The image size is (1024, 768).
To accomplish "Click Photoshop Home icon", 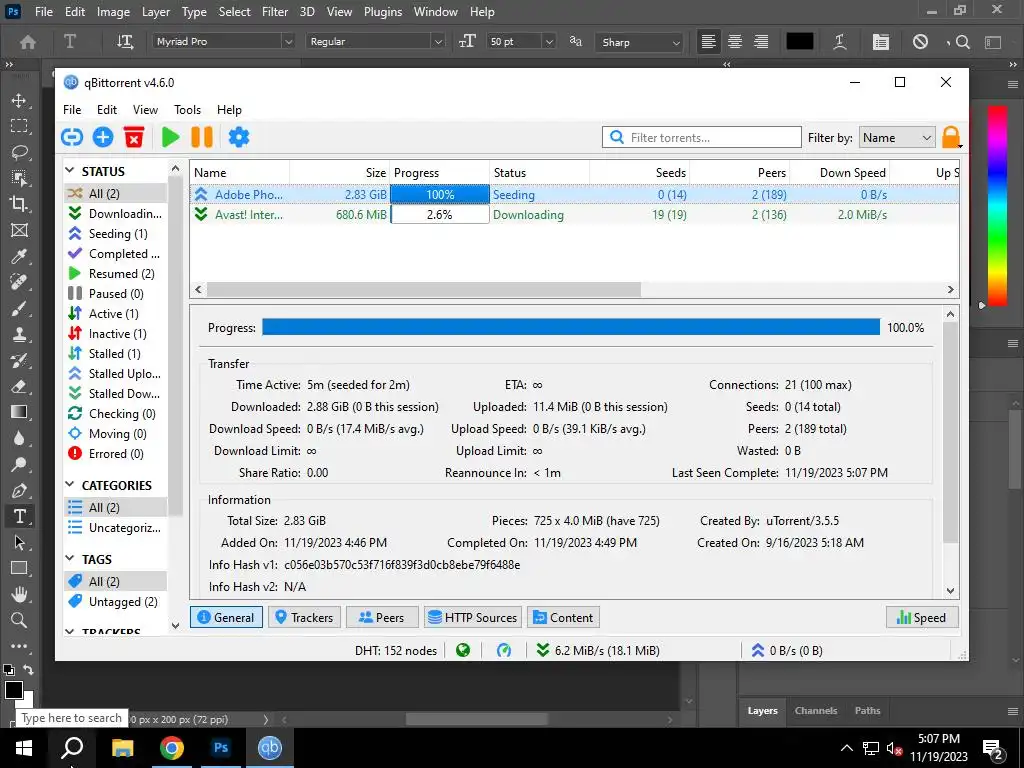I will point(27,42).
